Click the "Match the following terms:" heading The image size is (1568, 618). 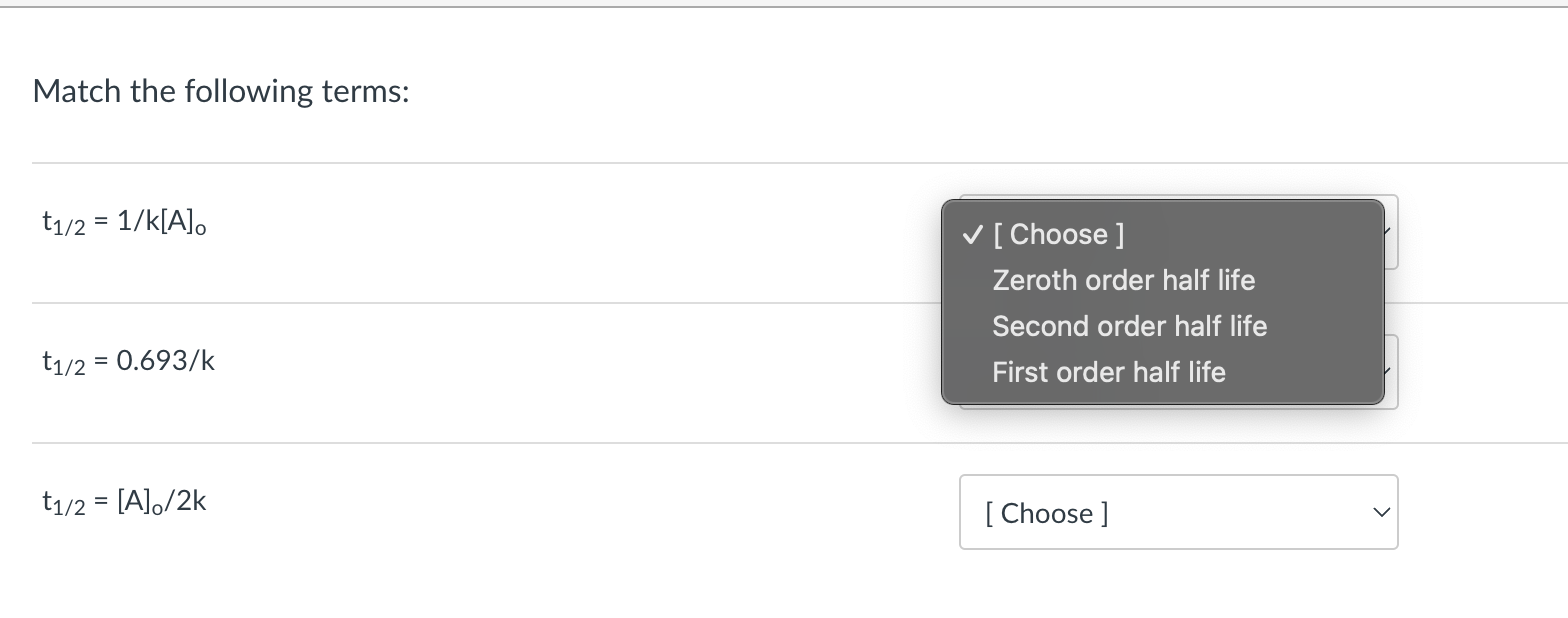[220, 91]
